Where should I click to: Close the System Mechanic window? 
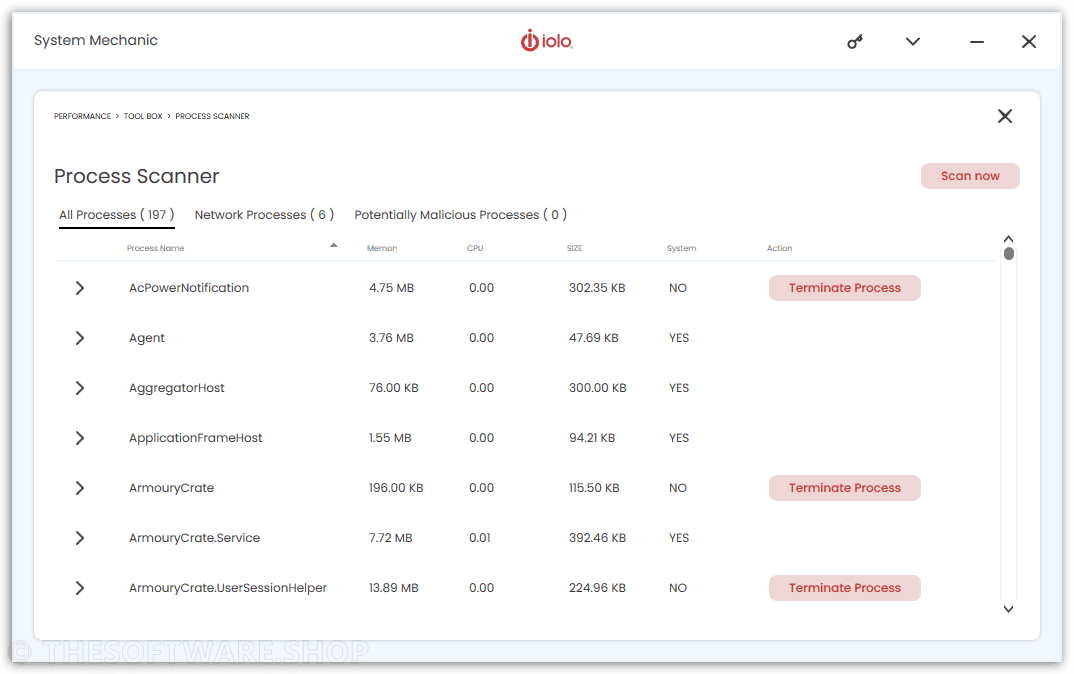[1029, 42]
